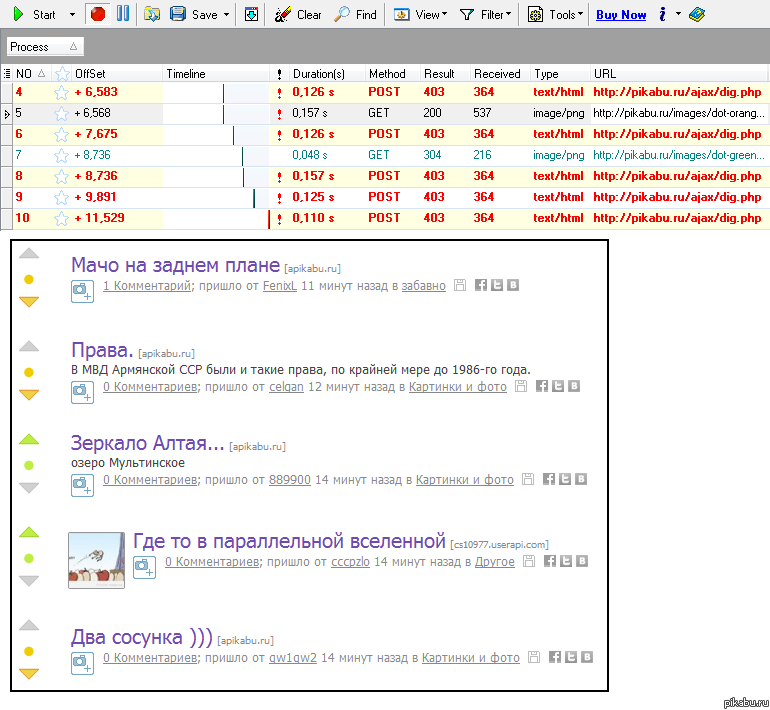
Task: Upvote the 'Зеркало Алтая...' post
Action: pyautogui.click(x=29, y=439)
